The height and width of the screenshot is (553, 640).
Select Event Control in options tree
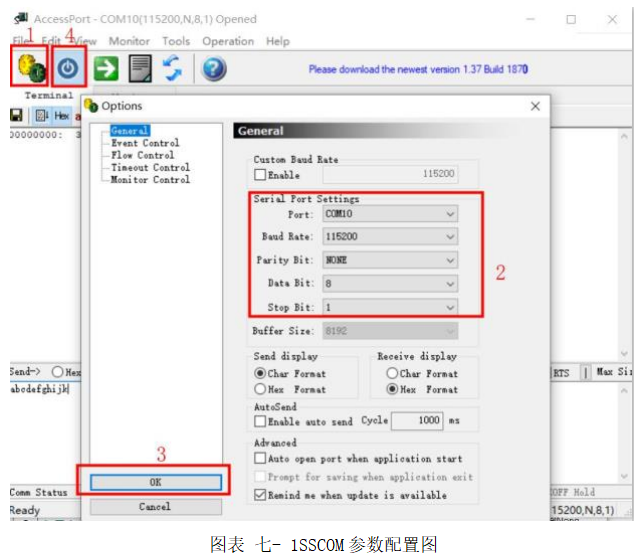tap(145, 143)
